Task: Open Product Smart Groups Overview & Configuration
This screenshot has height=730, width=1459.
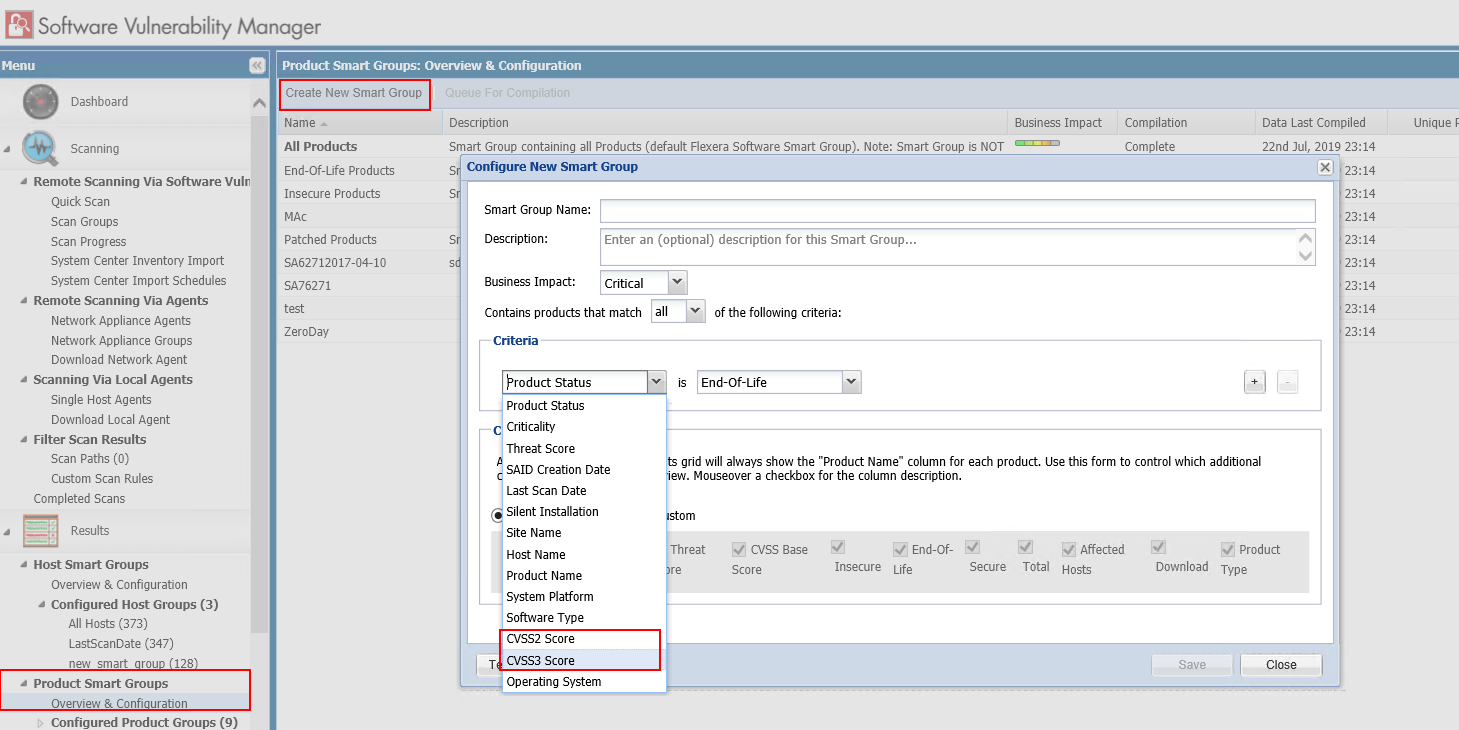Action: tap(119, 704)
